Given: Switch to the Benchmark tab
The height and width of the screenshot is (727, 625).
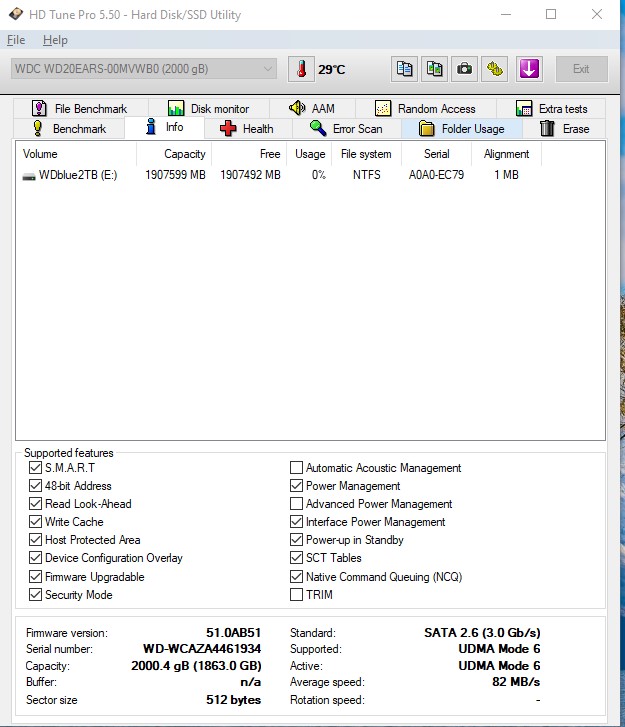Looking at the screenshot, I should point(69,128).
